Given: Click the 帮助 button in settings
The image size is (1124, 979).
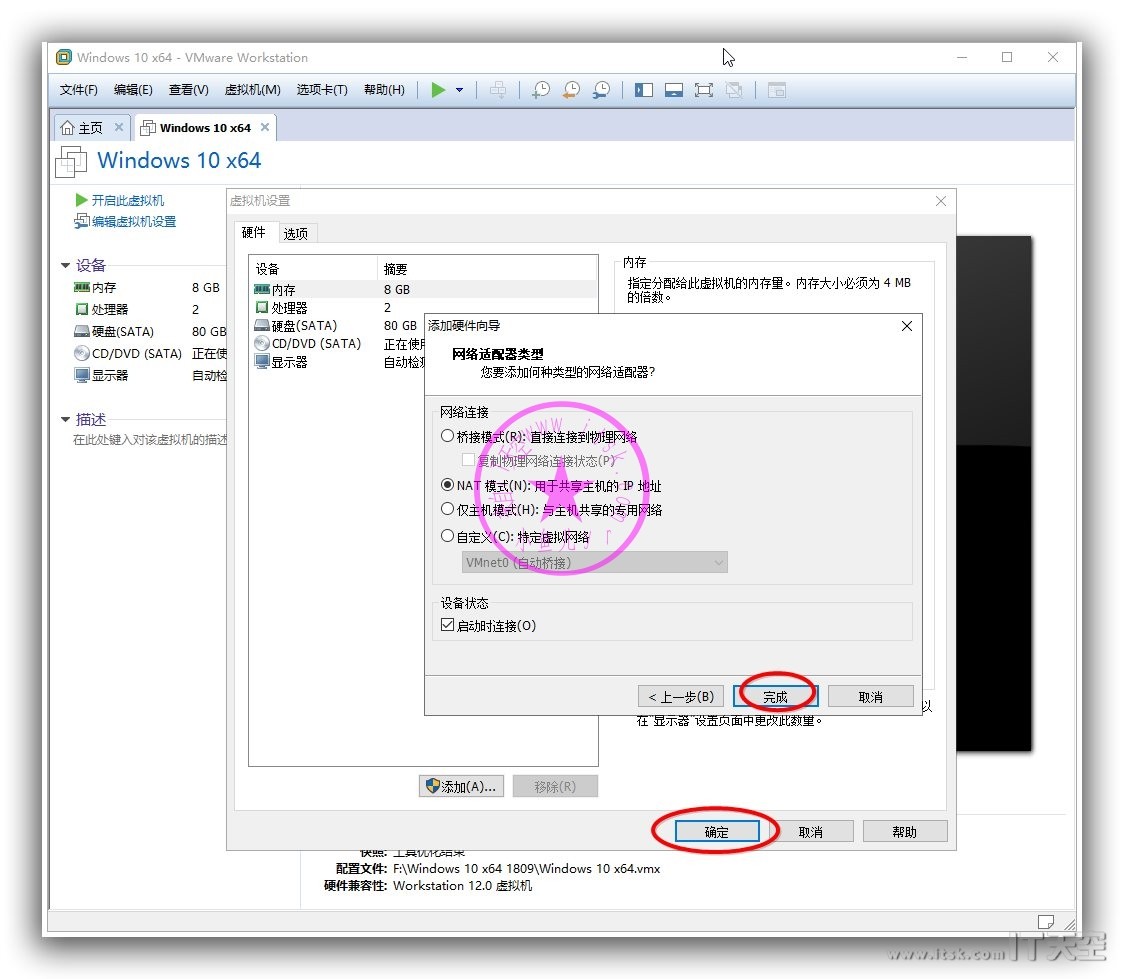Looking at the screenshot, I should [905, 831].
